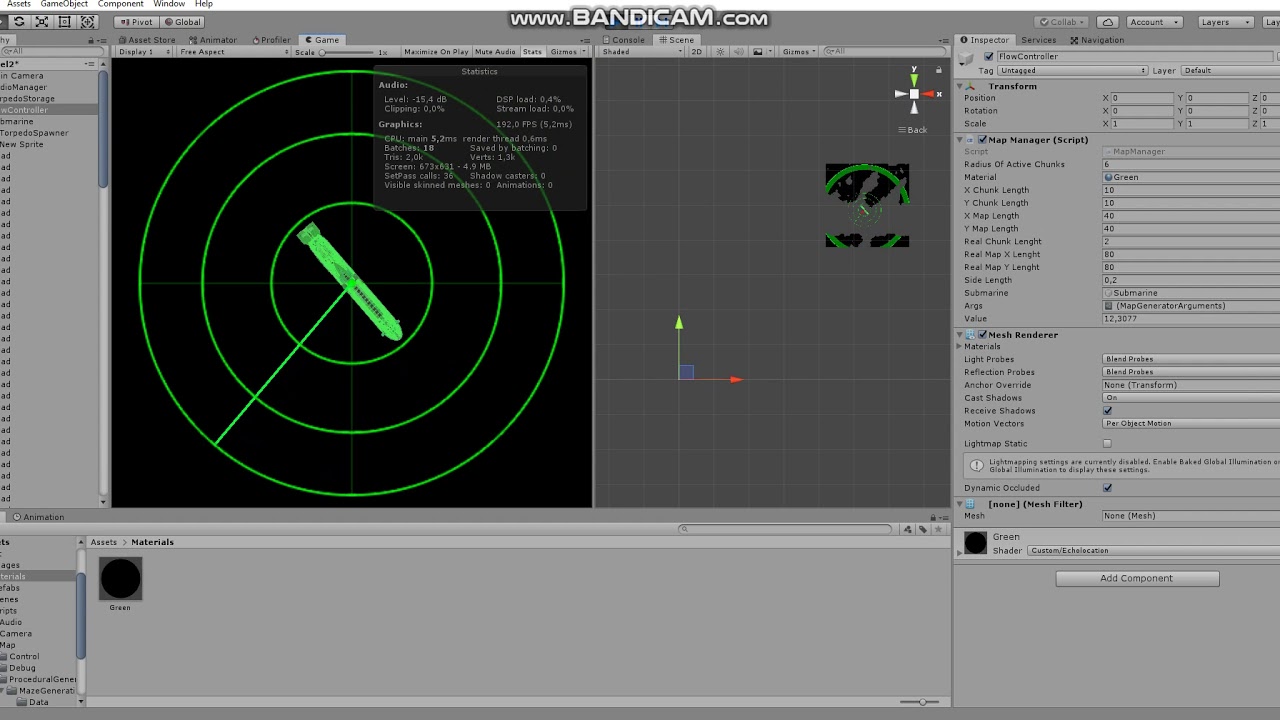
Task: Select the combined Transform tool icon
Action: click(x=87, y=21)
